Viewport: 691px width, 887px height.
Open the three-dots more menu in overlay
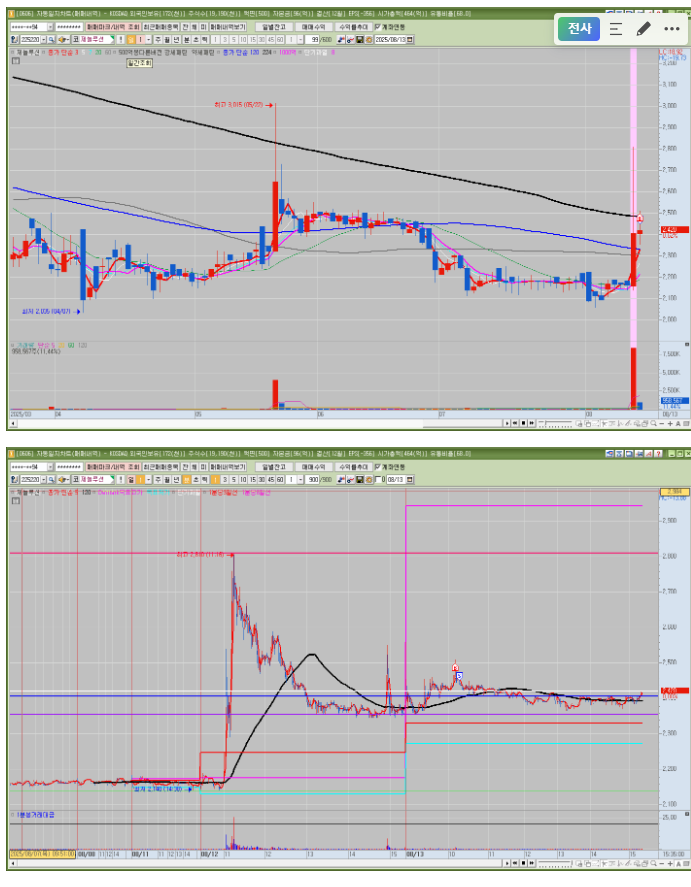pos(672,29)
